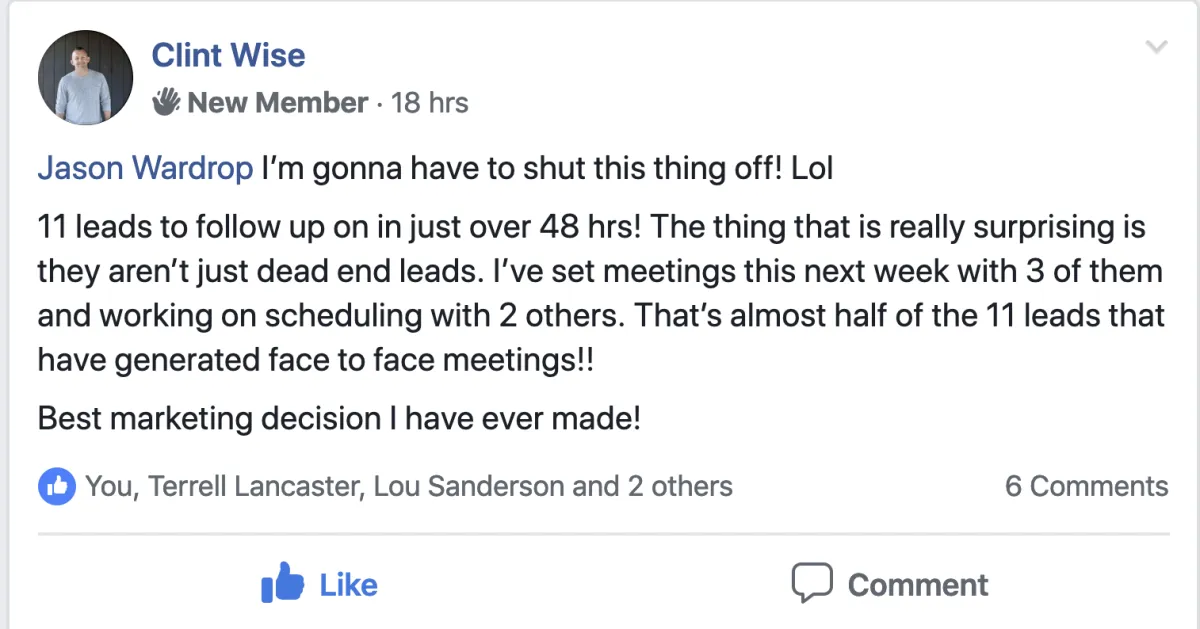The image size is (1200, 629).
Task: Open the Clint Wise profile name link
Action: point(228,55)
